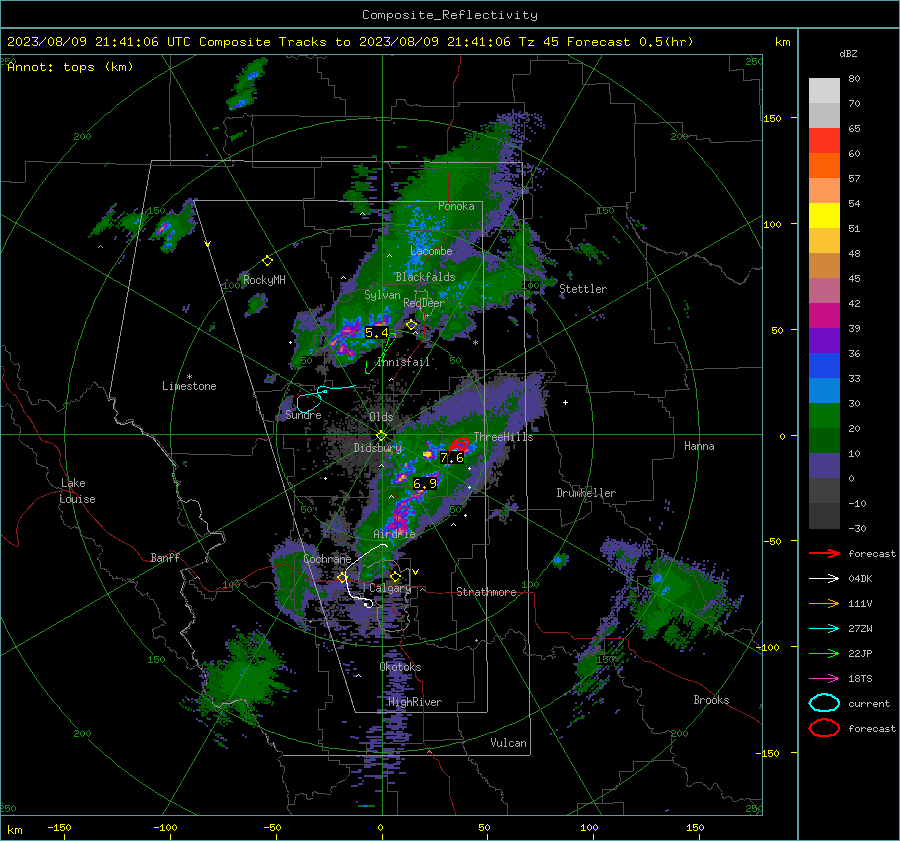This screenshot has height=841, width=900.
Task: Pick the magenta 39-42 dBZ swatch
Action: [824, 316]
